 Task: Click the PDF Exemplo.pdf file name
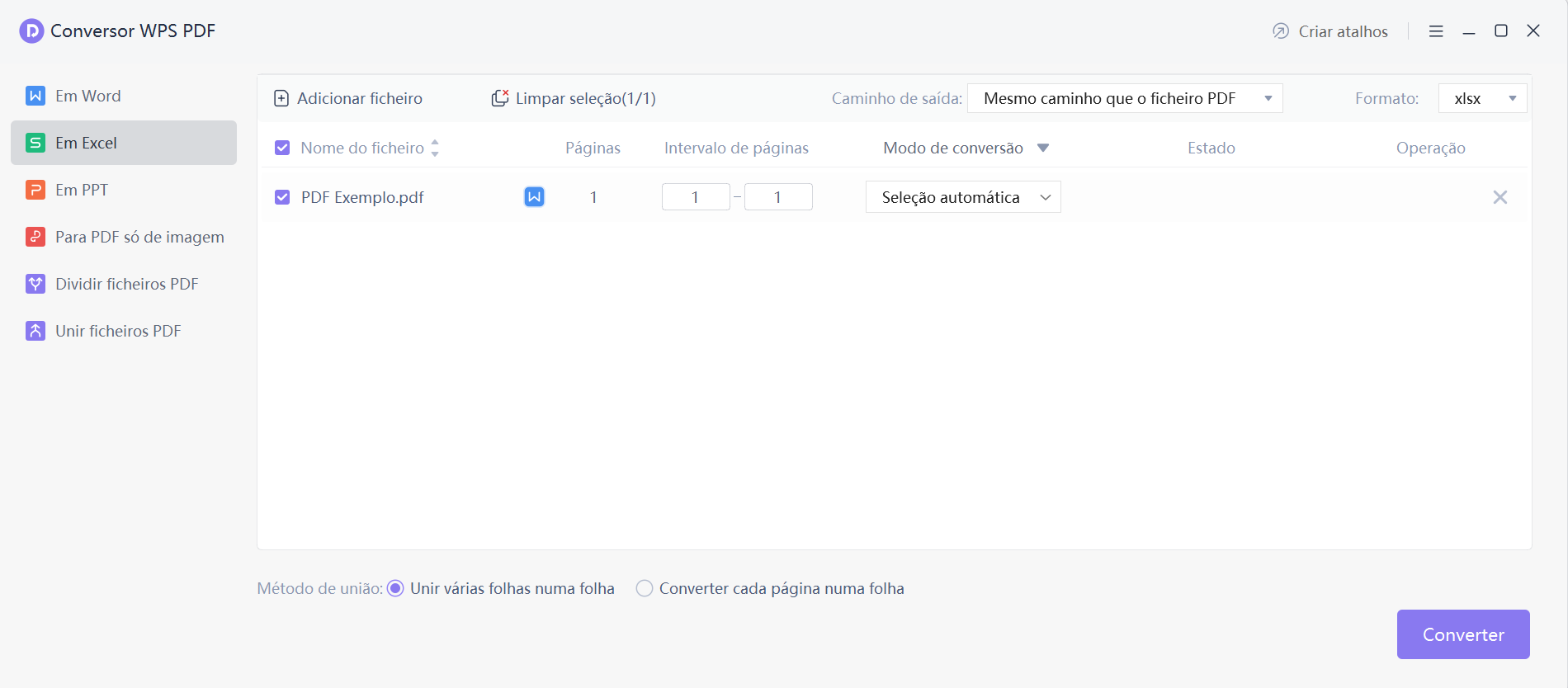pos(362,197)
